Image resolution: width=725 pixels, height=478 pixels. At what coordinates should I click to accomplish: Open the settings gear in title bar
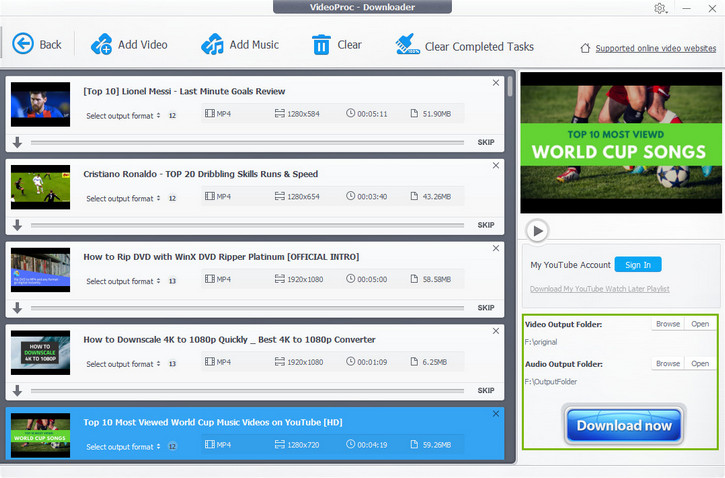[x=660, y=8]
